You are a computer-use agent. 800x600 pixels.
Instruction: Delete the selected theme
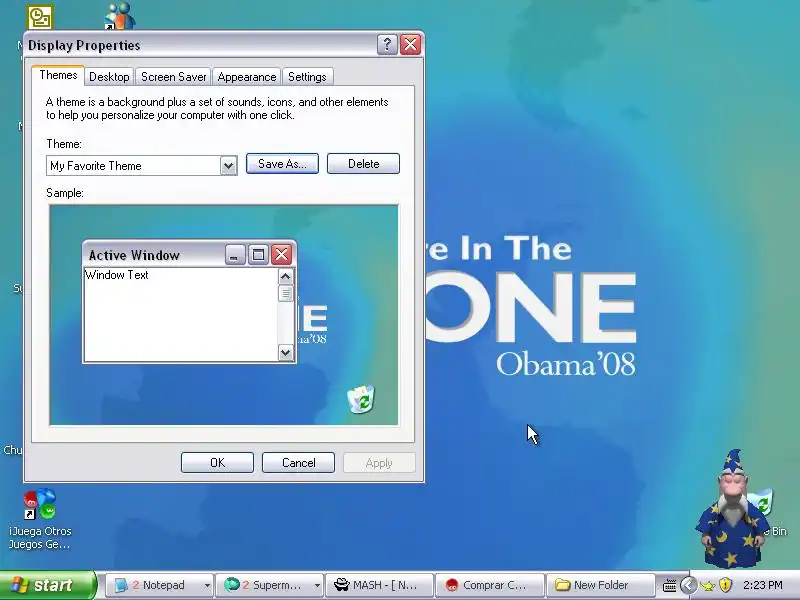coord(363,164)
